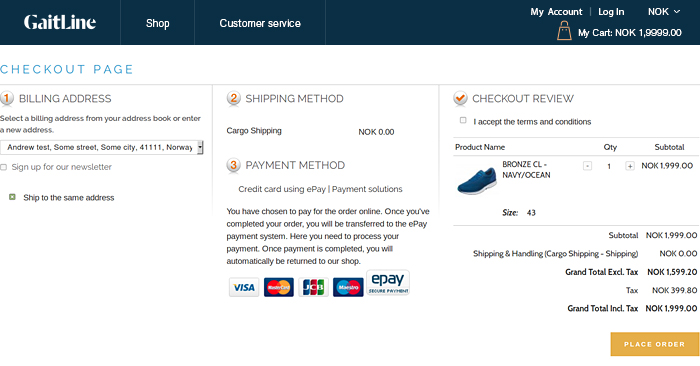Open the Customer service menu

260,23
